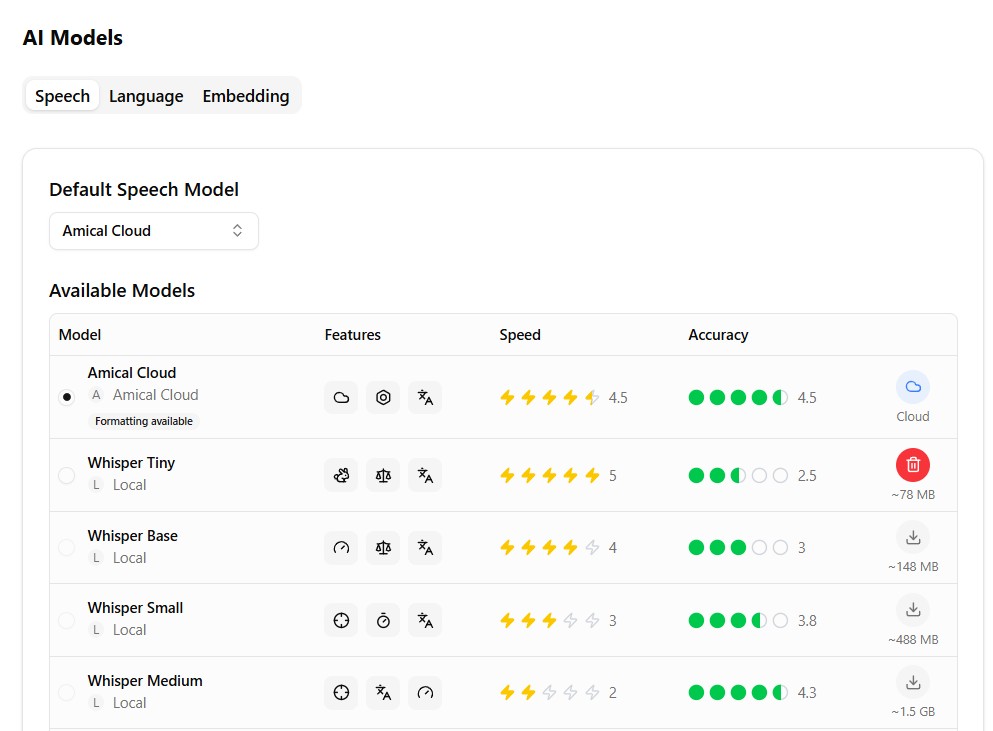993x731 pixels.
Task: Download the Whisper Base model
Action: click(x=913, y=537)
